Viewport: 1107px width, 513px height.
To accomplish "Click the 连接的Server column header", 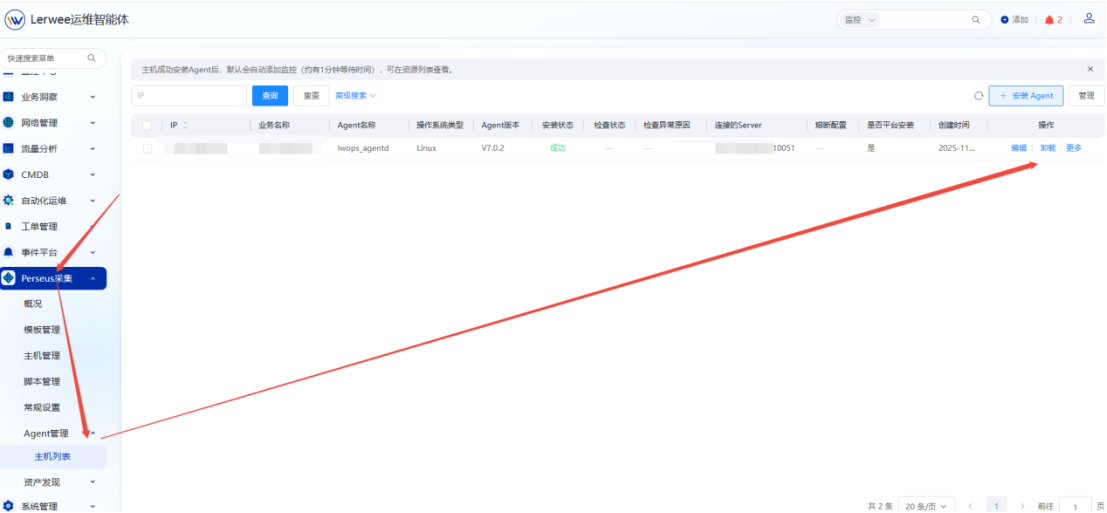I will pos(738,125).
